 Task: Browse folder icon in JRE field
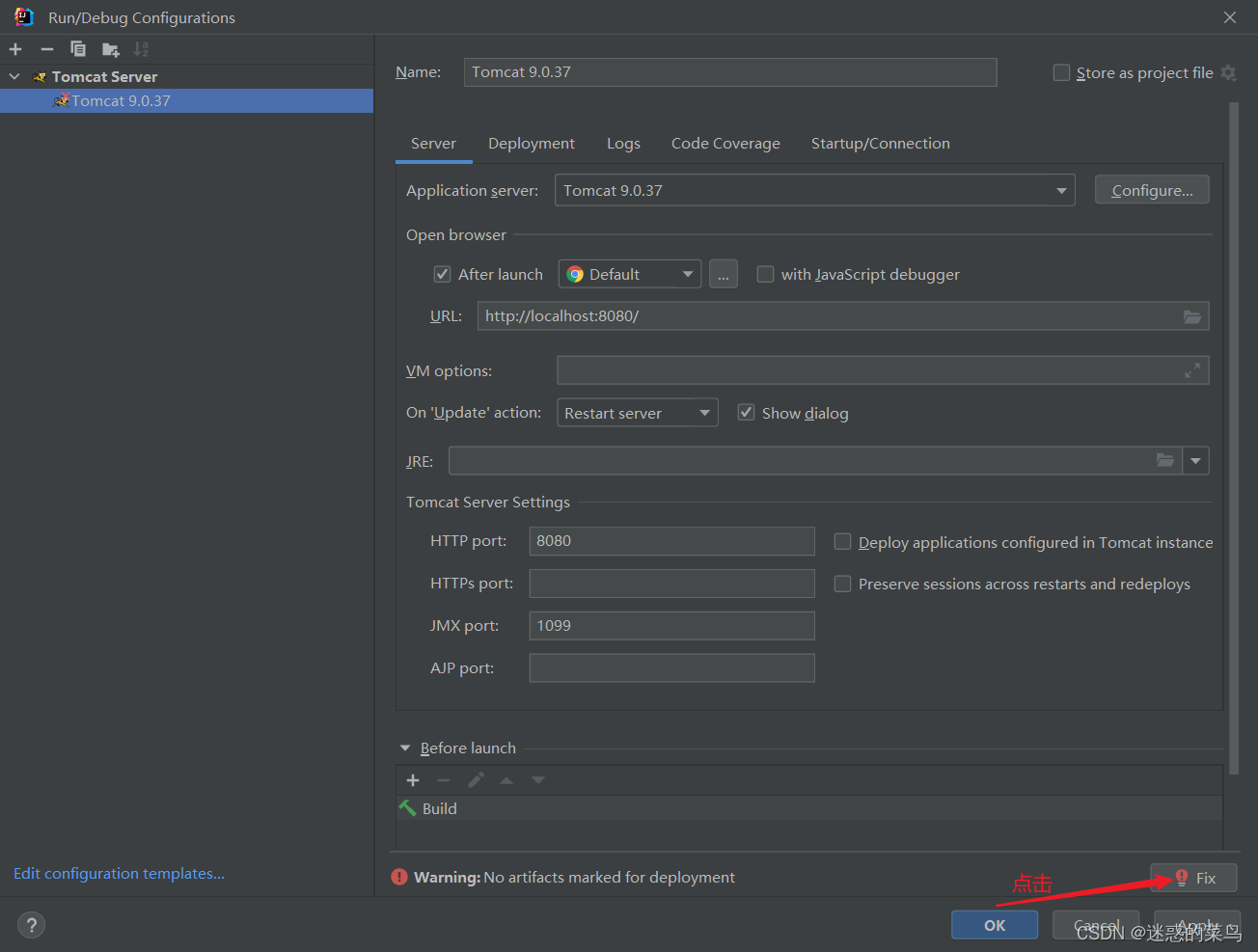point(1165,460)
